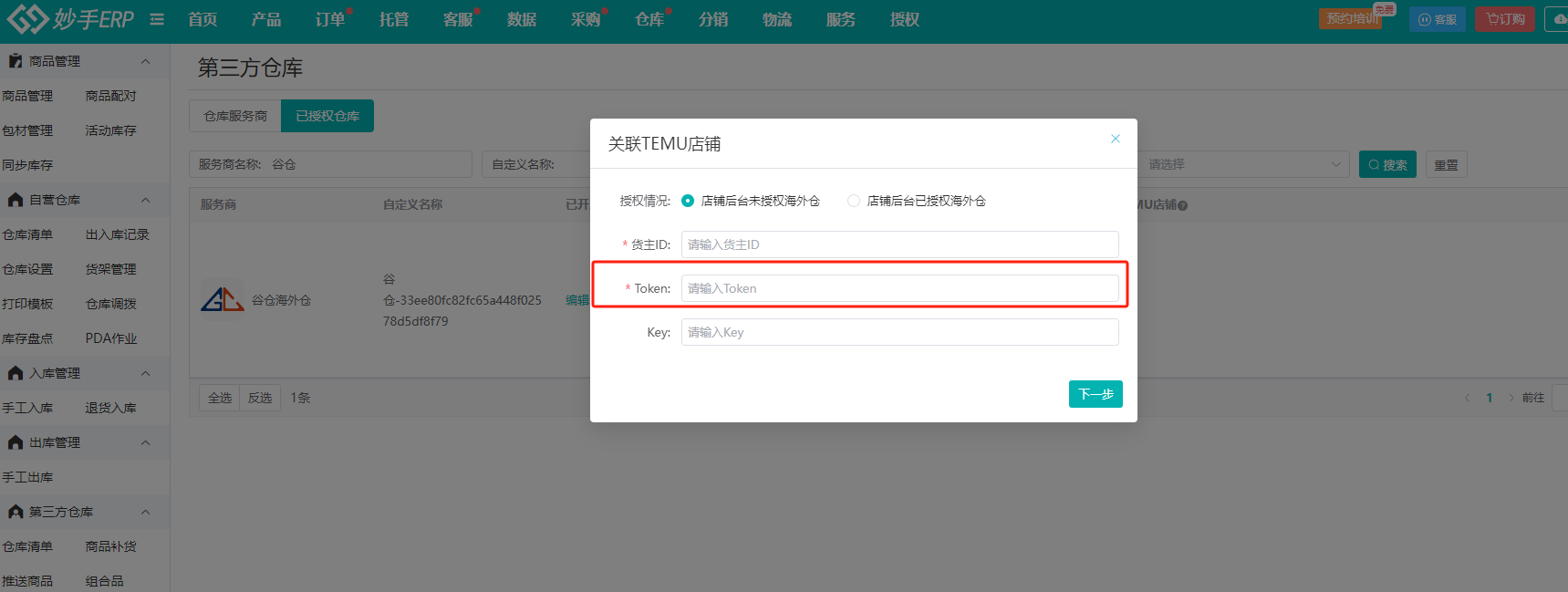This screenshot has height=592, width=1568.
Task: Click the 自营仓库 house icon in the sidebar
Action: 16,200
